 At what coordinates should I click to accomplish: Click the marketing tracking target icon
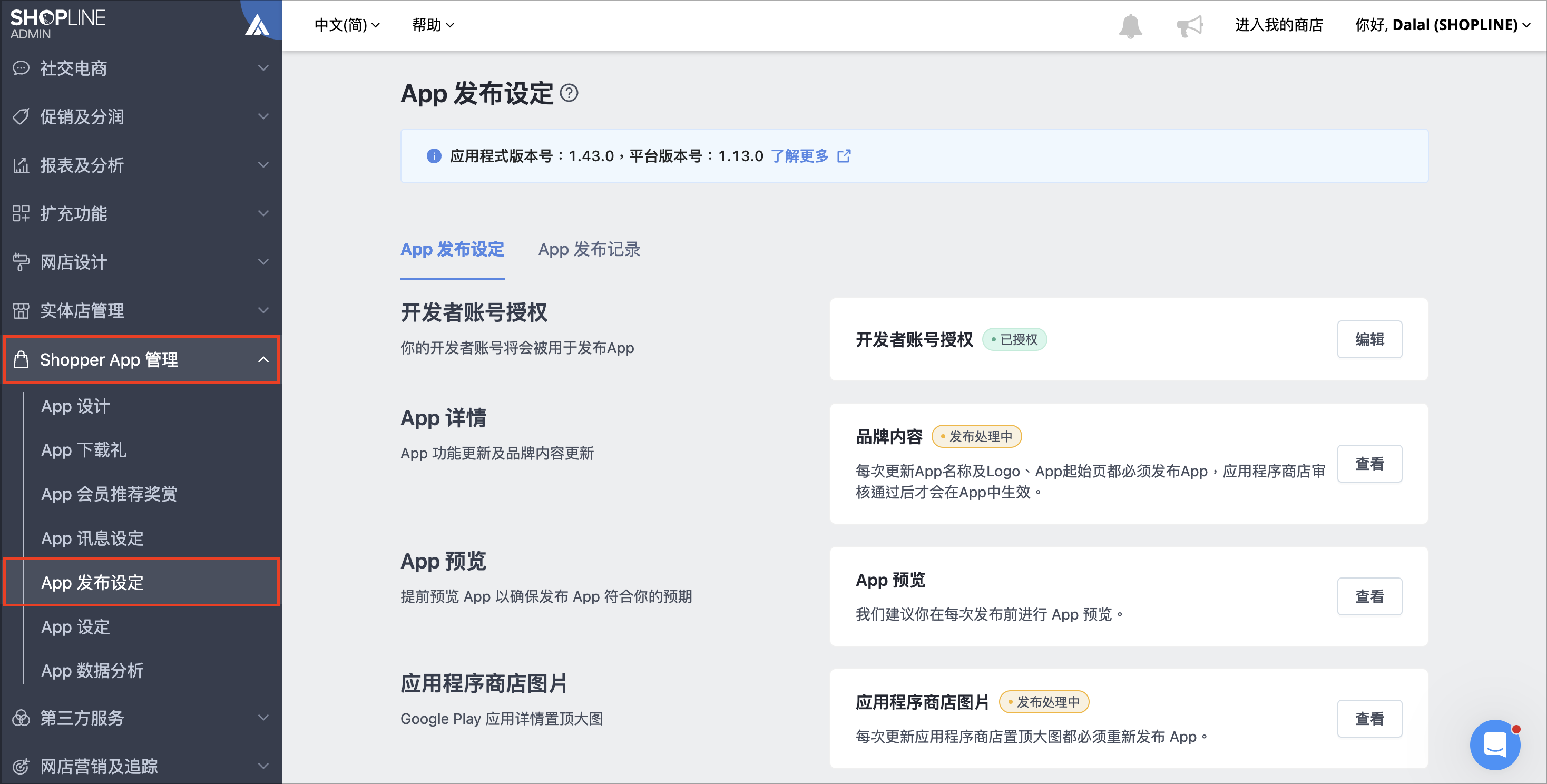point(21,767)
